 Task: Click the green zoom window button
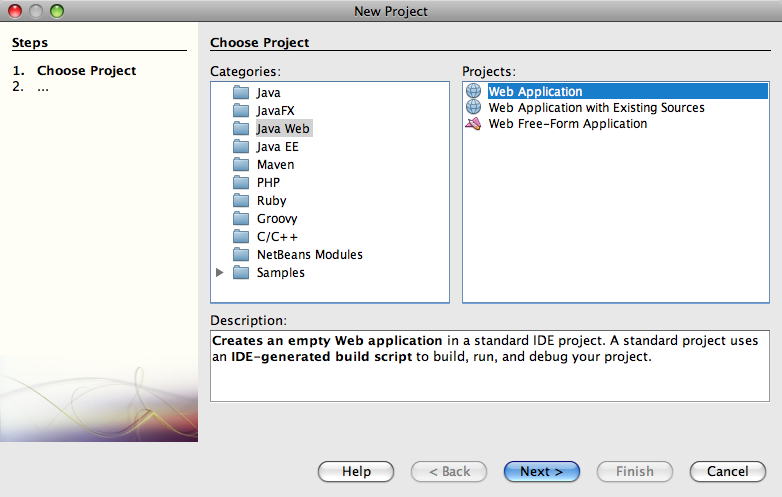[x=56, y=11]
